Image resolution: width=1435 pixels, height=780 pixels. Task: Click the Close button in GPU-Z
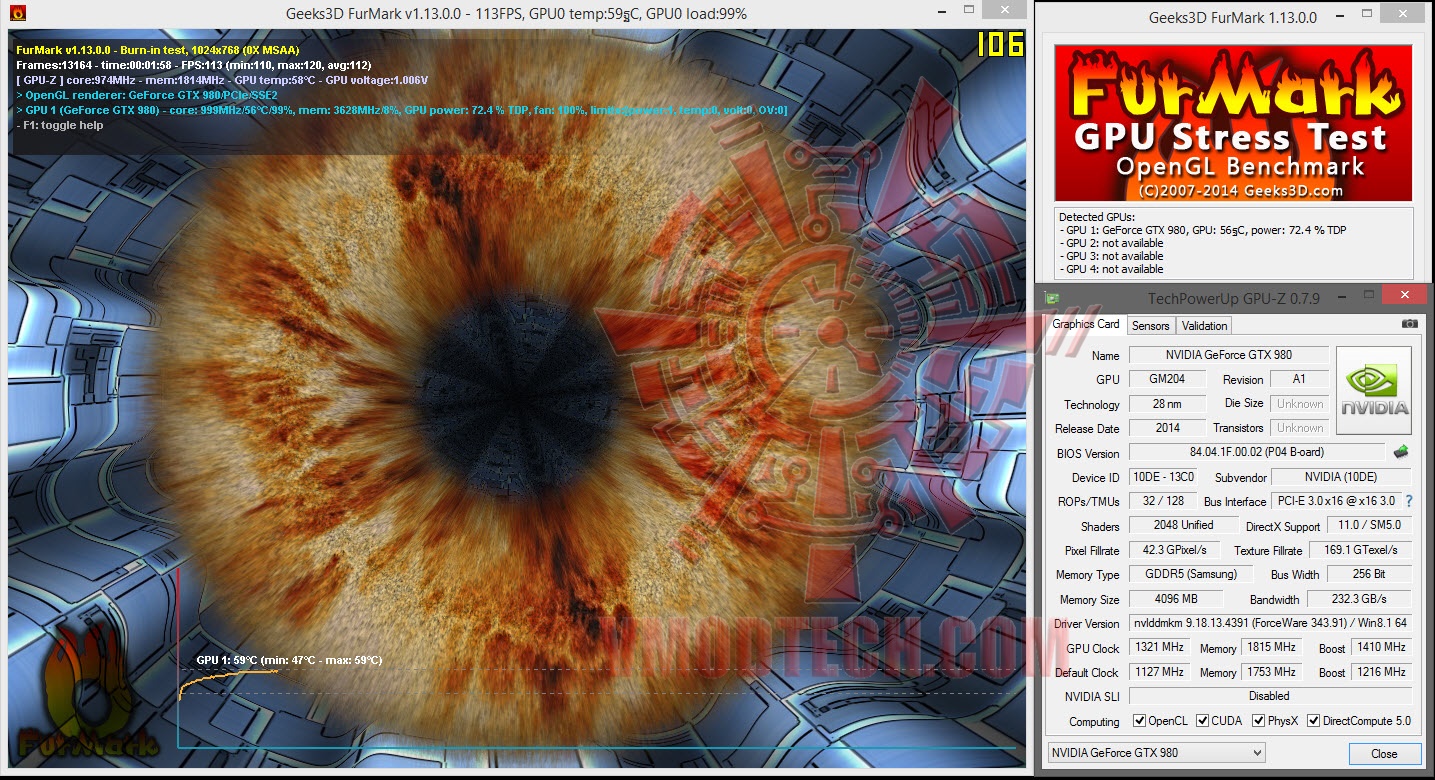click(x=1383, y=753)
